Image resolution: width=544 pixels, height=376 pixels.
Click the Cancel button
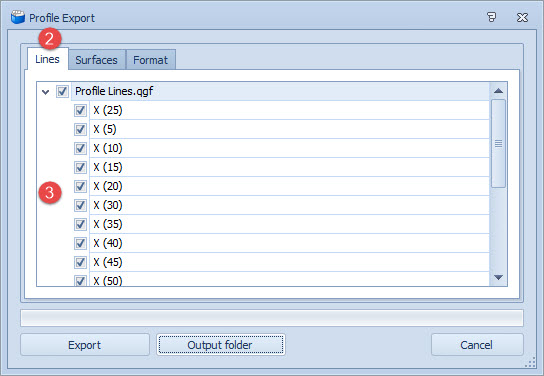click(x=477, y=345)
